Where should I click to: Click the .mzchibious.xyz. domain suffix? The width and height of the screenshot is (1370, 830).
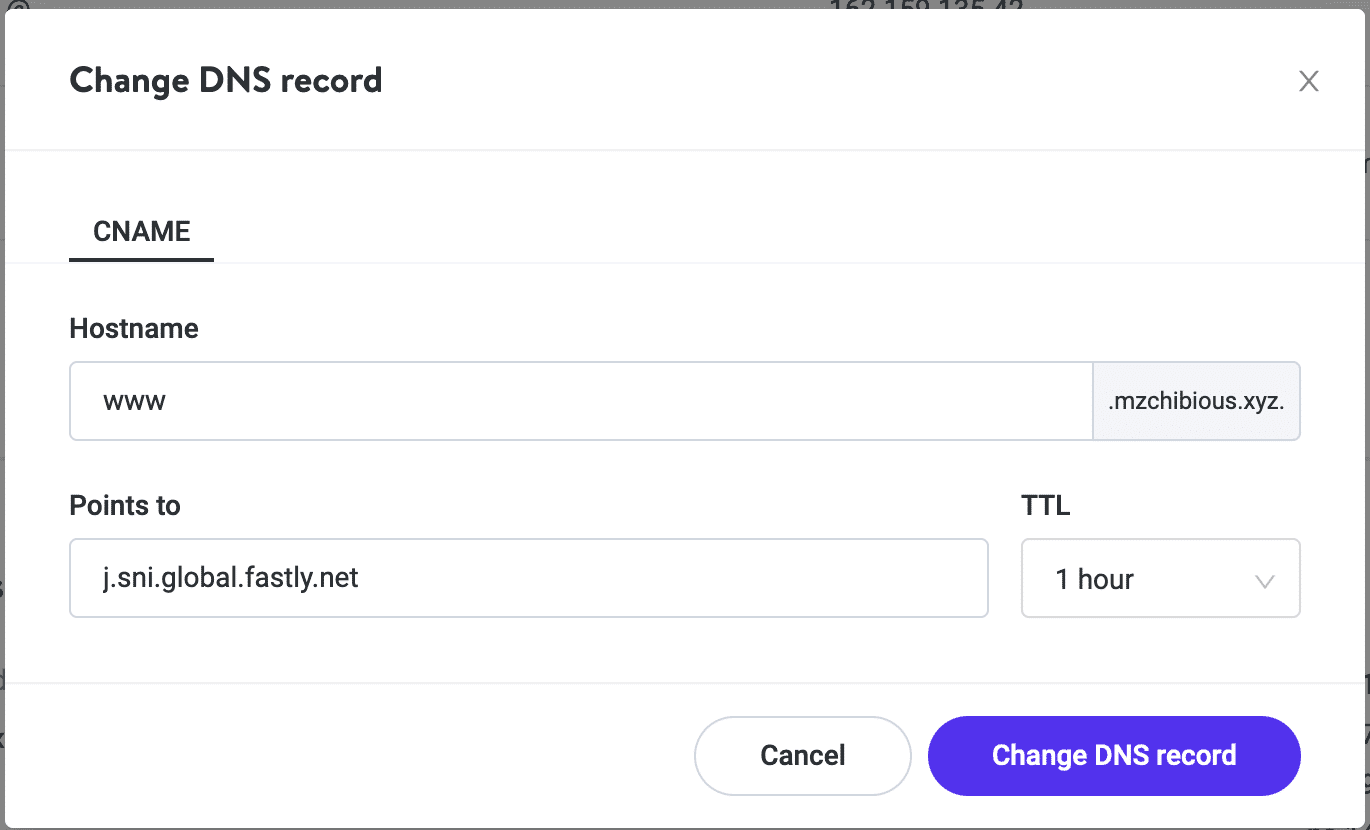pyautogui.click(x=1196, y=400)
